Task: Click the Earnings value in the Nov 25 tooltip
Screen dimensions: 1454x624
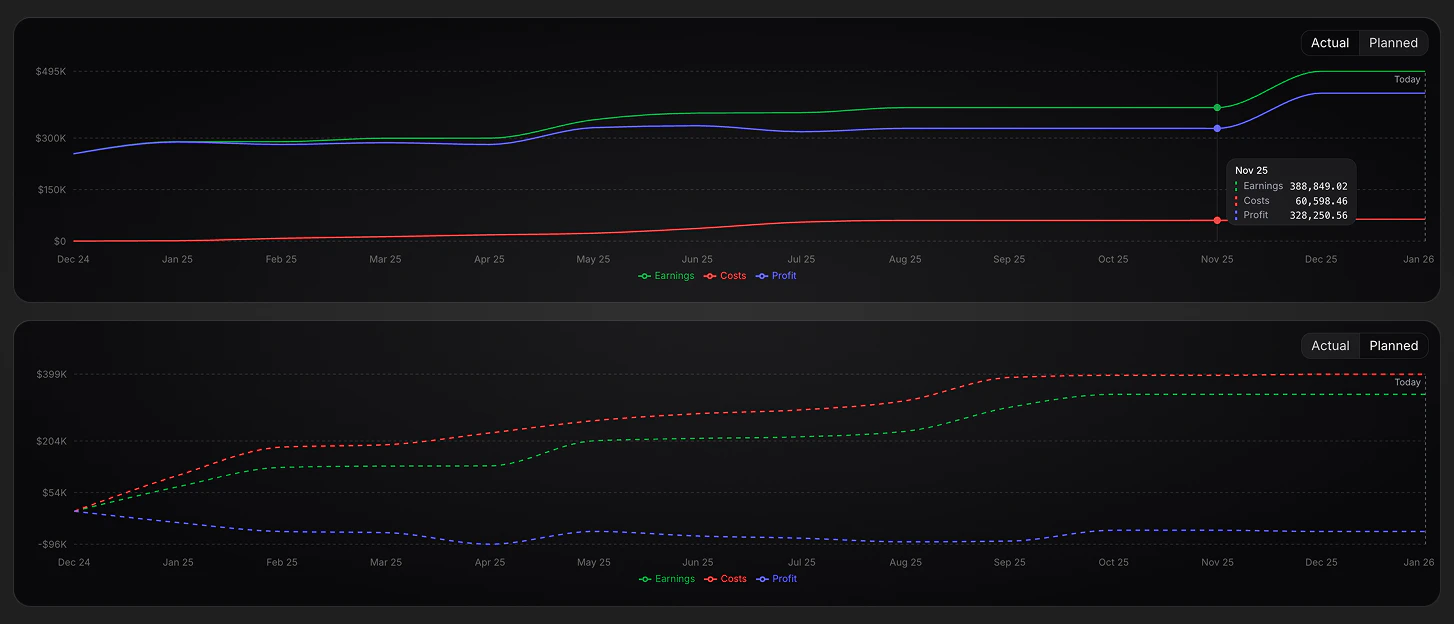Action: [1319, 185]
